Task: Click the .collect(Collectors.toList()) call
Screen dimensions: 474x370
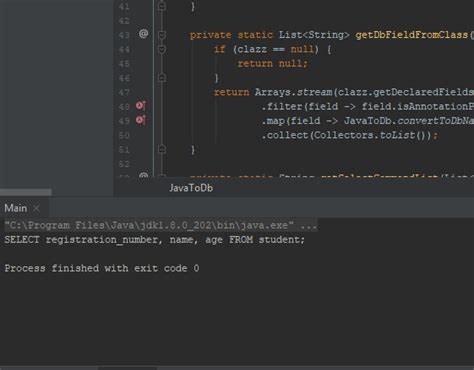Action: (349, 135)
